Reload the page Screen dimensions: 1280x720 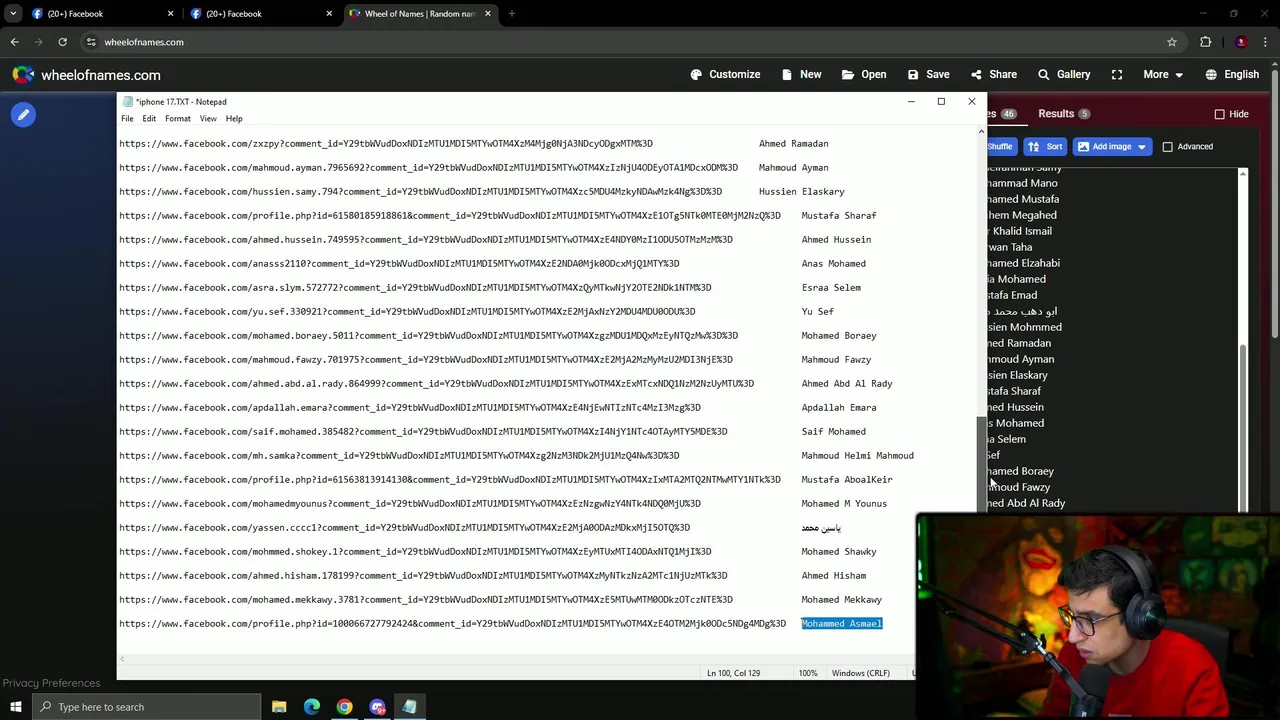pyautogui.click(x=62, y=42)
